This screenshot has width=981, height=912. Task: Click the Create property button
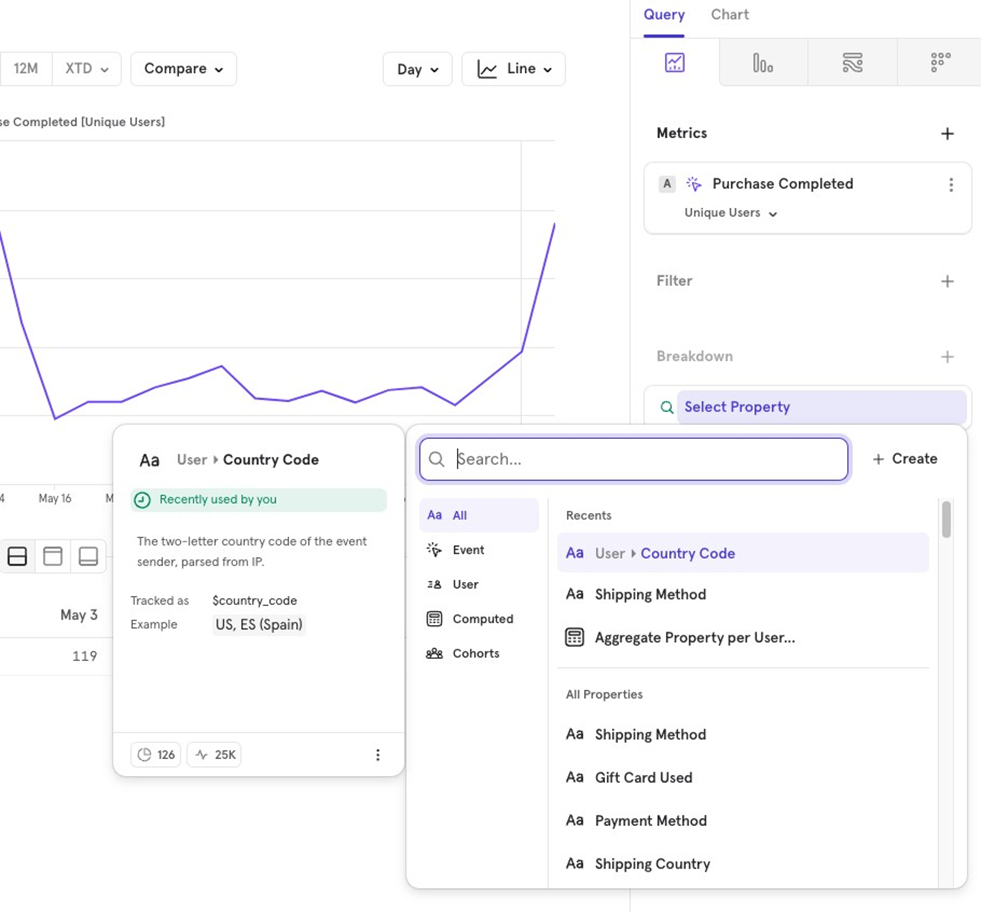point(904,459)
